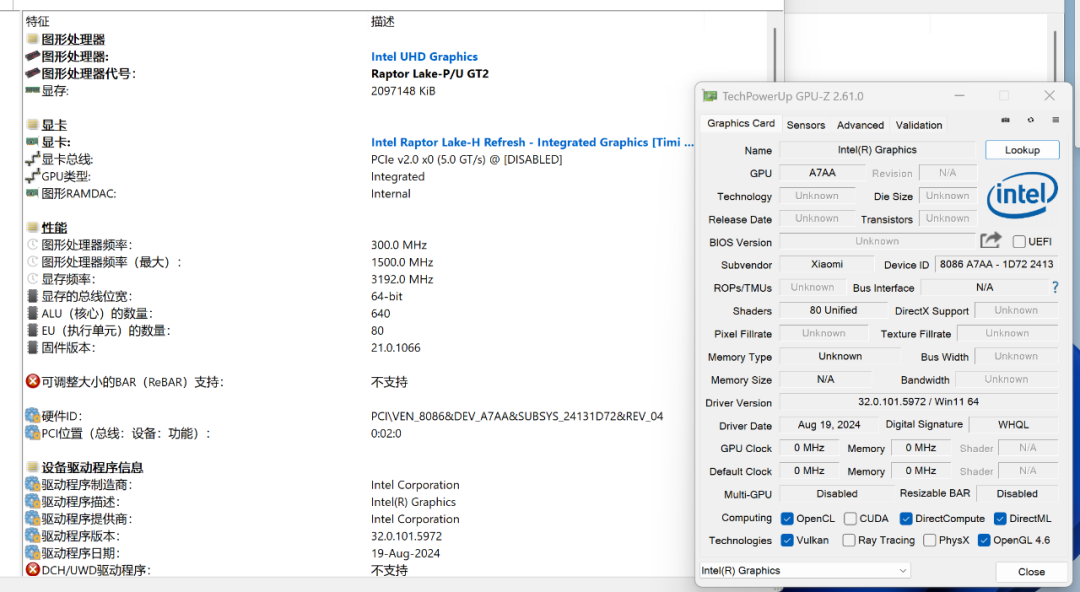Click the share icon beside BIOS Version

[x=990, y=241]
